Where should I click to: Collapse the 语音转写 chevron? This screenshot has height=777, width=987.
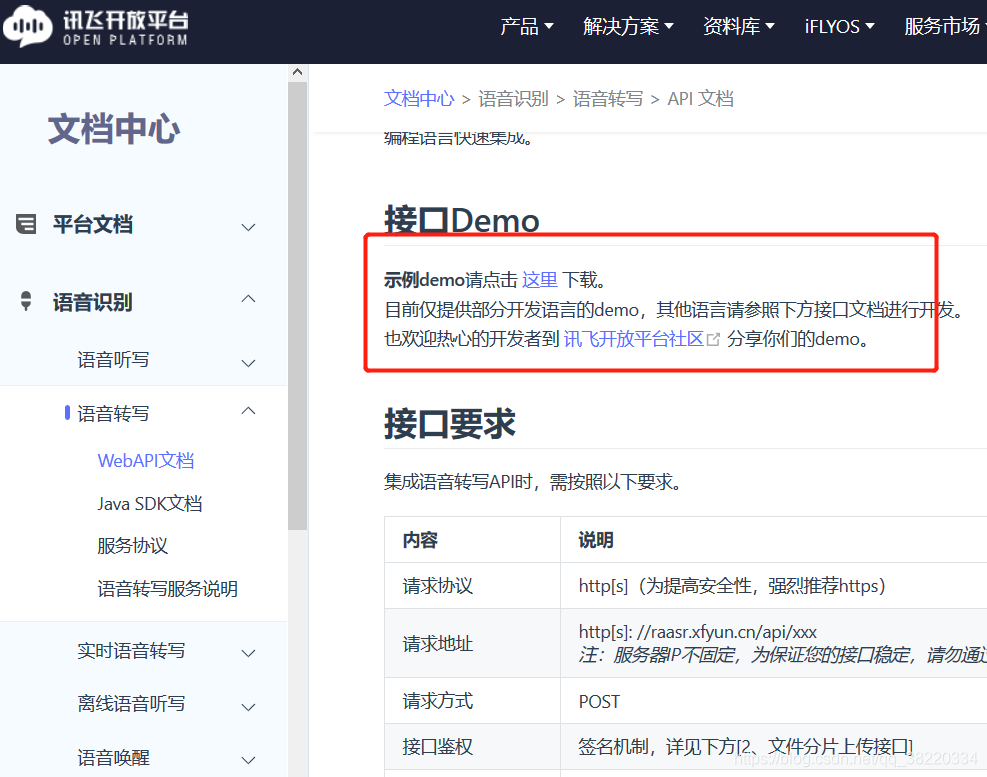249,411
